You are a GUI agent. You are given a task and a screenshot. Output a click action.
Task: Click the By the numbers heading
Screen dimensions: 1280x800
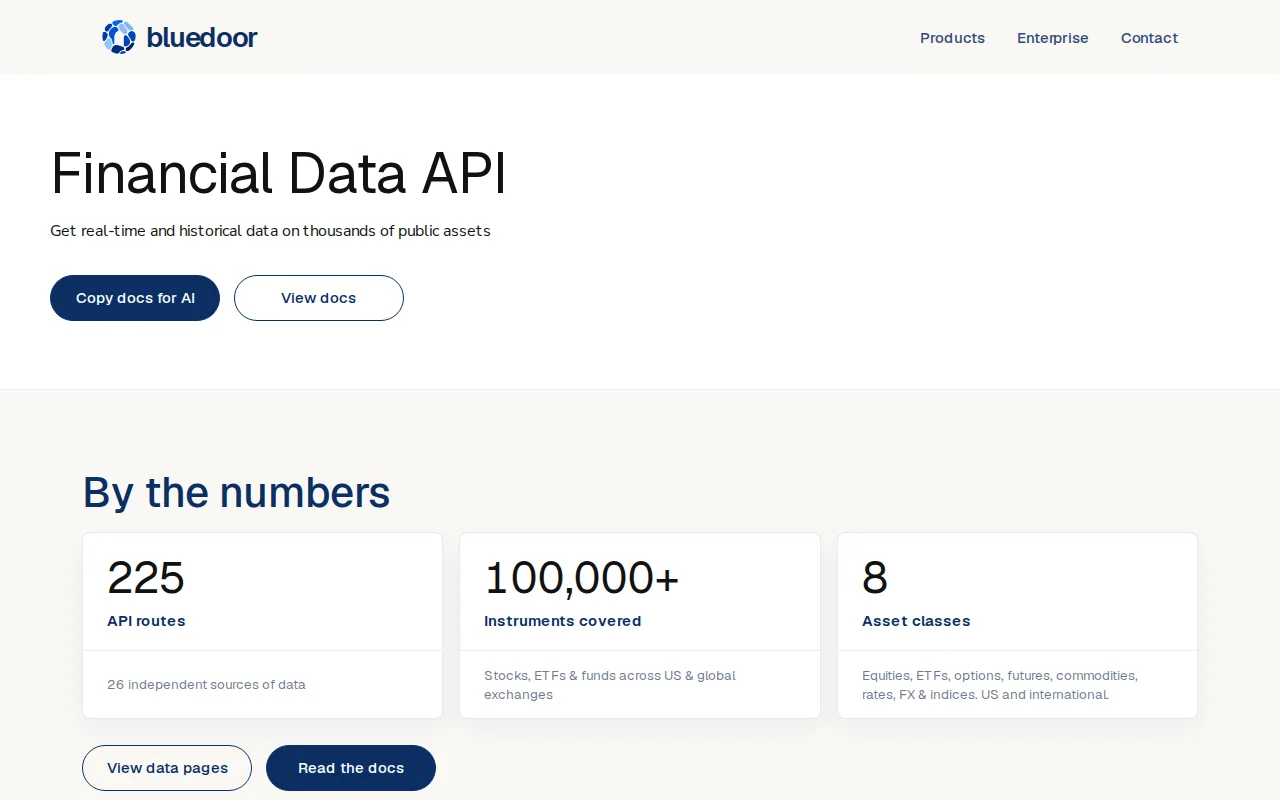pyautogui.click(x=236, y=492)
